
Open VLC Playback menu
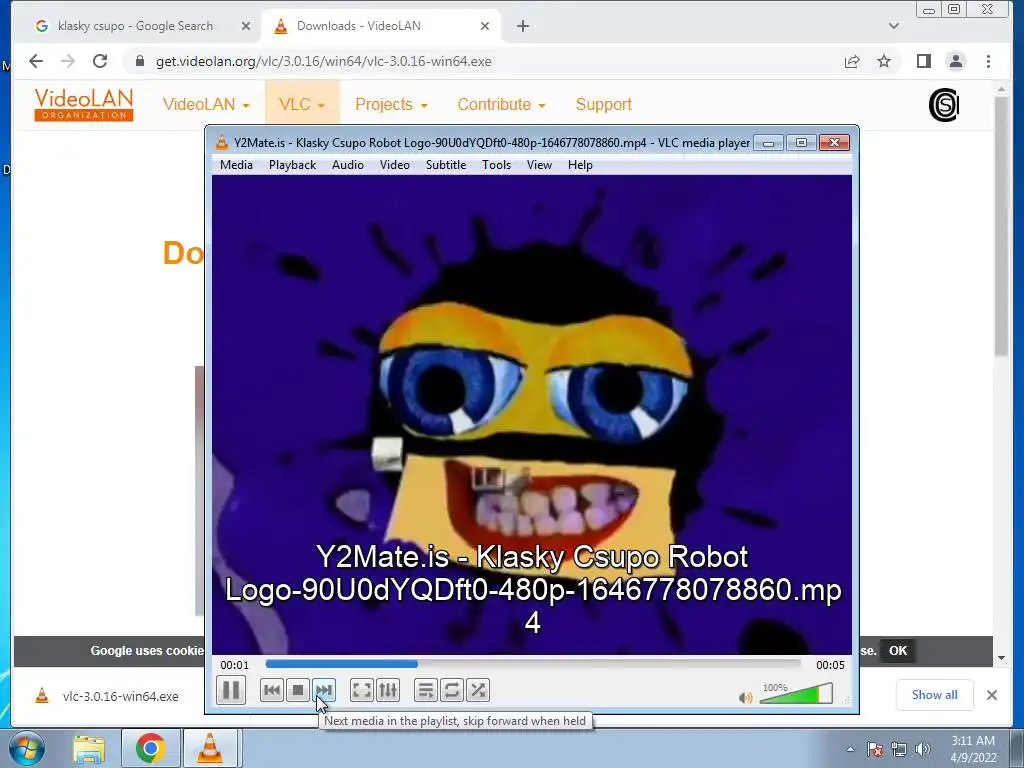point(293,165)
